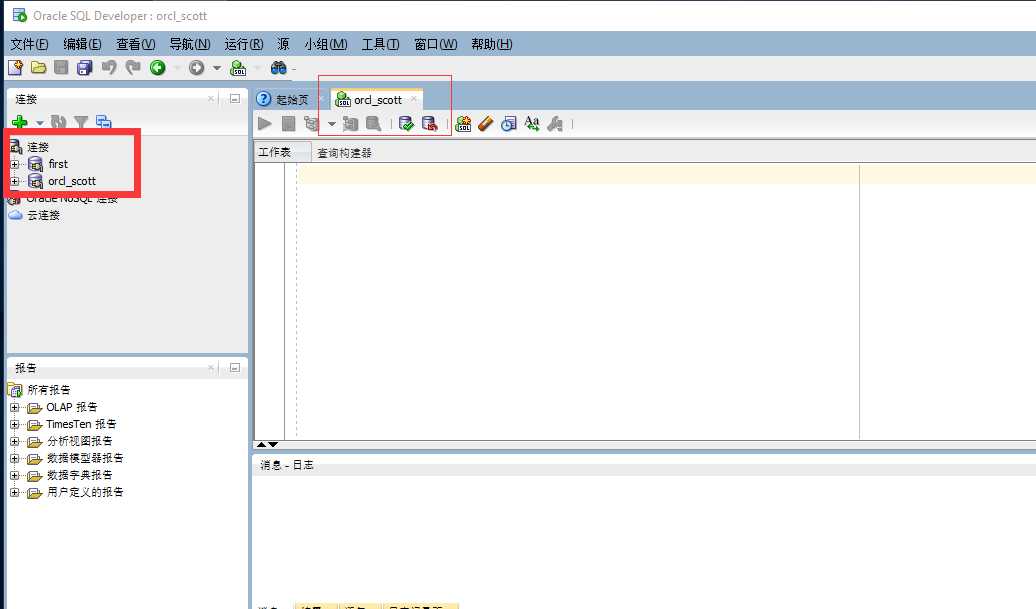This screenshot has height=609, width=1036.
Task: Click the Redo arrow icon
Action: (133, 67)
